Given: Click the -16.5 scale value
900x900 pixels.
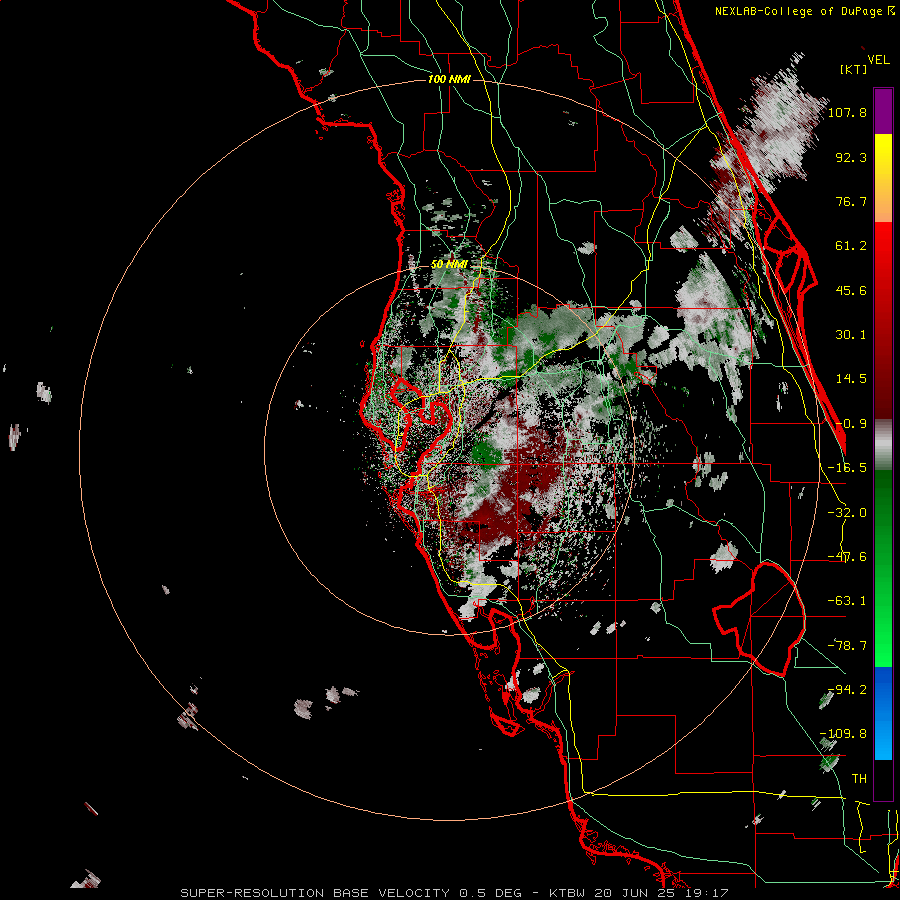Looking at the screenshot, I should 847,468.
